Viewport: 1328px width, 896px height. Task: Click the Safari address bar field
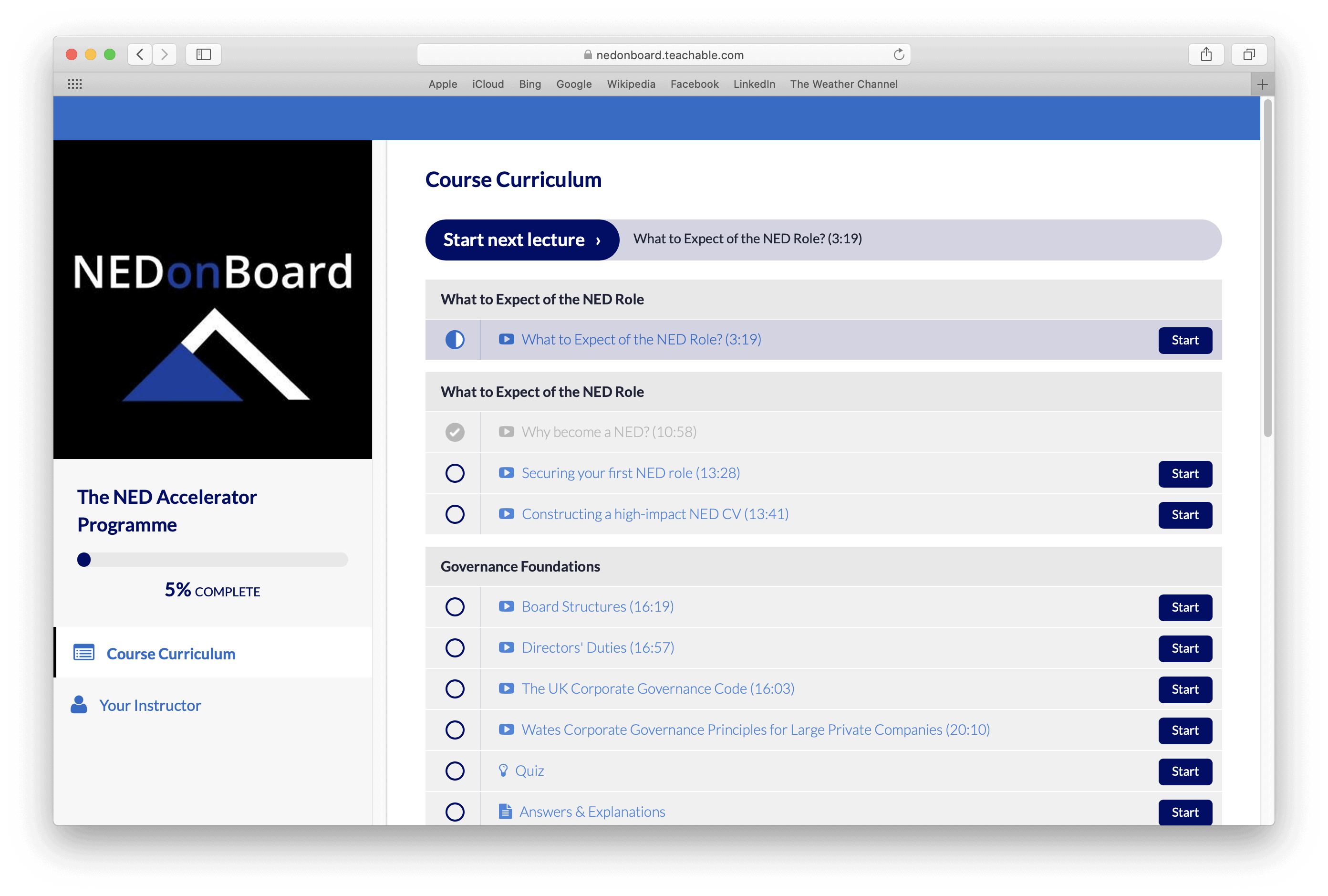664,54
